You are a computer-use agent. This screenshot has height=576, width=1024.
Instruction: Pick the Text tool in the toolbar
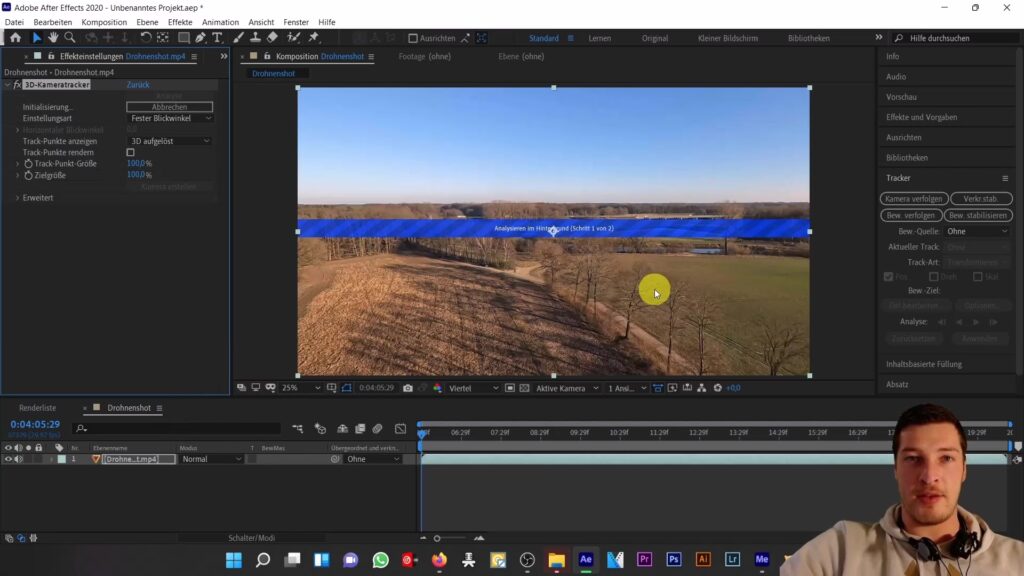click(x=217, y=38)
